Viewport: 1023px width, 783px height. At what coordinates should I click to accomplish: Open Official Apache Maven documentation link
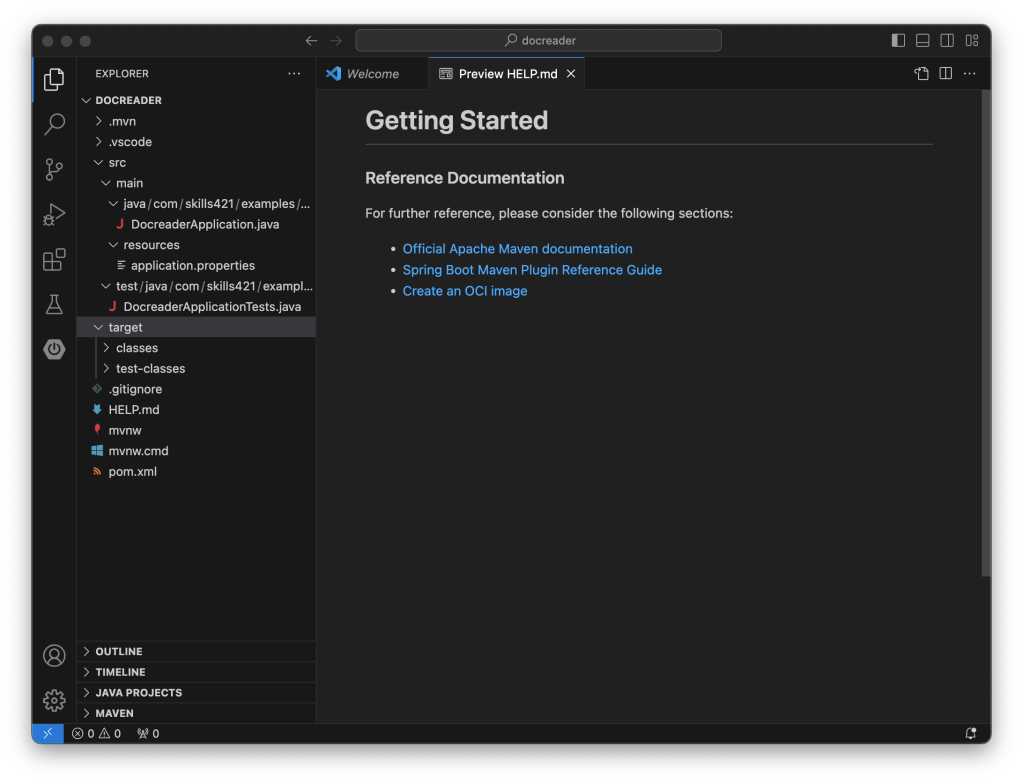(517, 249)
